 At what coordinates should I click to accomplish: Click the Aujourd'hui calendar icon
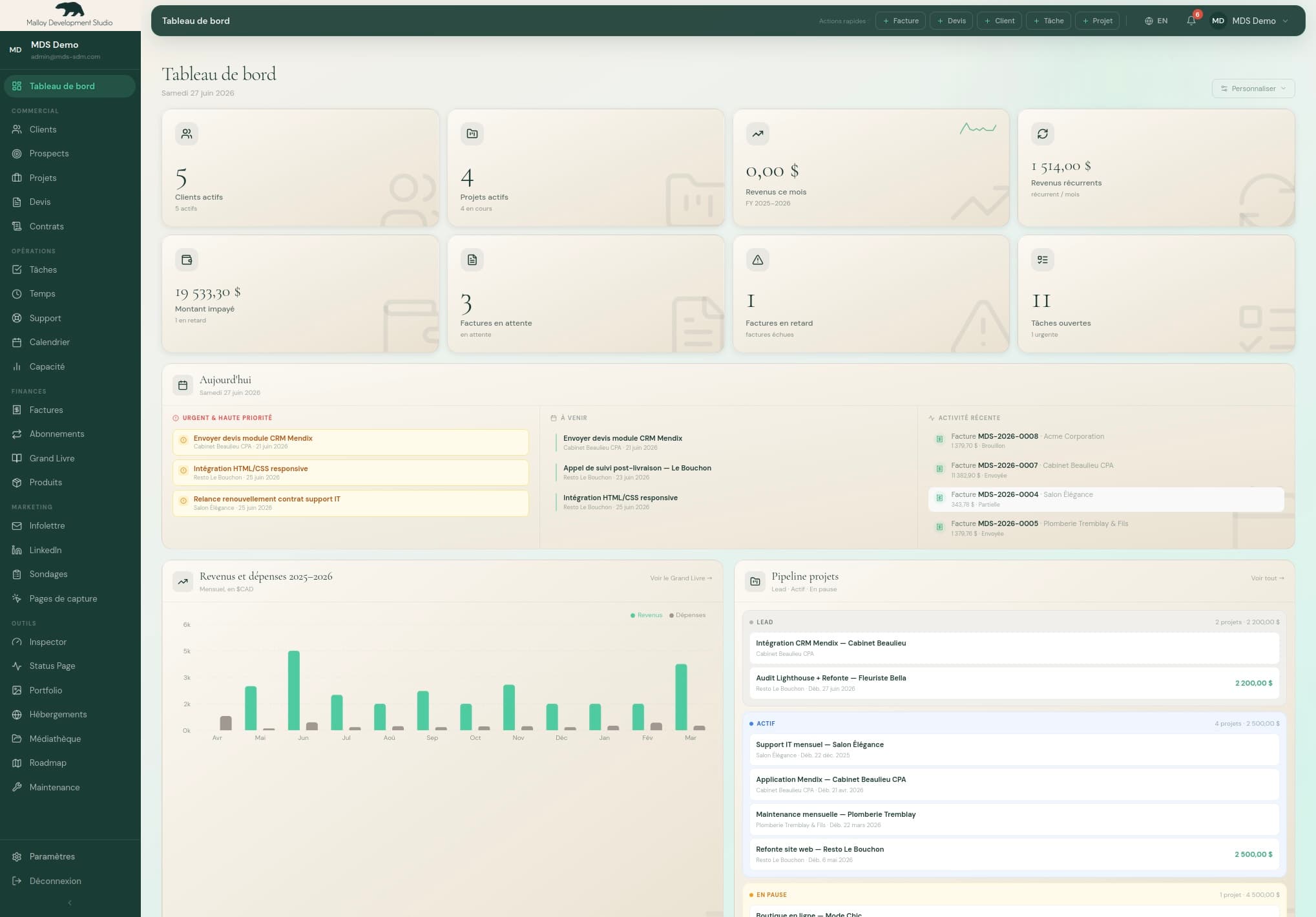click(183, 385)
